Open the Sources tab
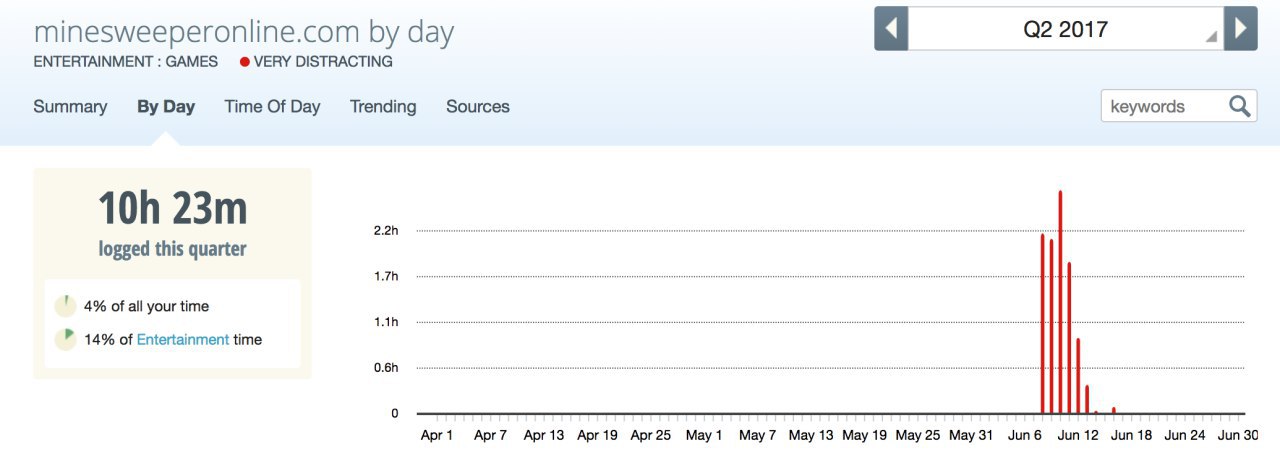Image resolution: width=1280 pixels, height=467 pixels. (x=478, y=106)
